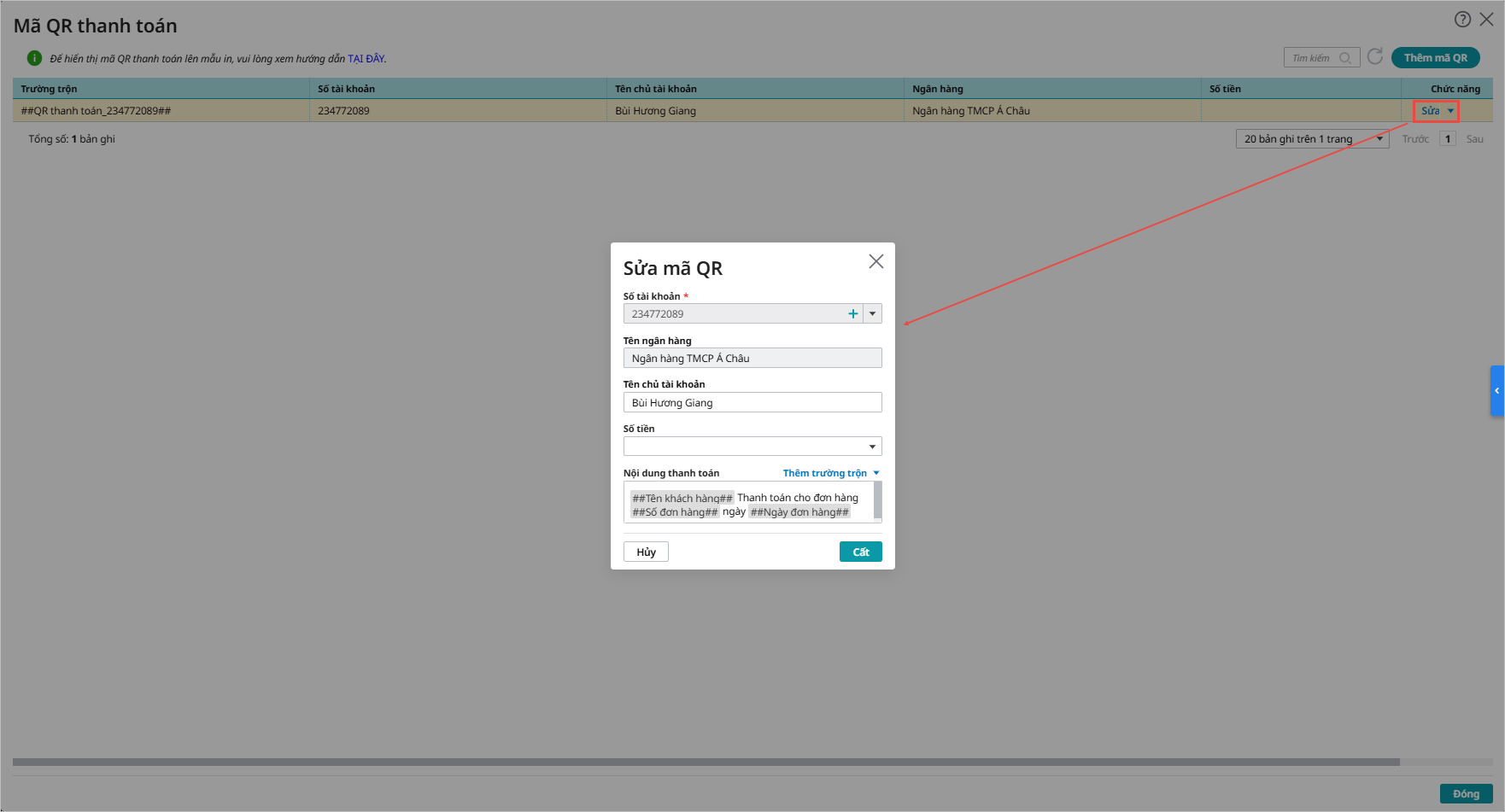1505x812 pixels.
Task: Click the Tên ngân hàng field
Action: click(752, 358)
